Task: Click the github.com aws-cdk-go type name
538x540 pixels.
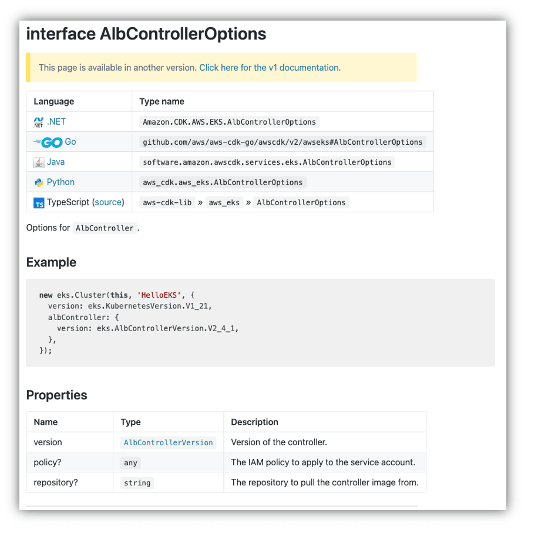Action: pos(282,142)
